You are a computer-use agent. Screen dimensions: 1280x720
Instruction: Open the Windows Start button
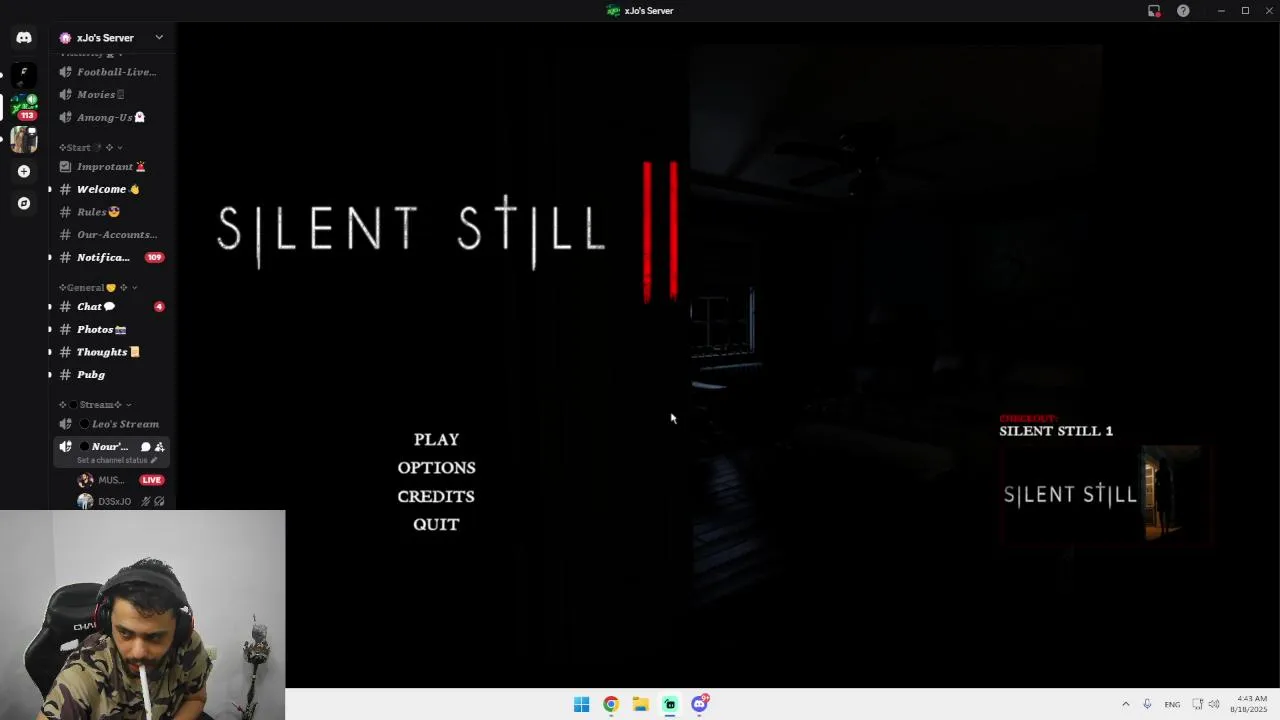[x=581, y=704]
